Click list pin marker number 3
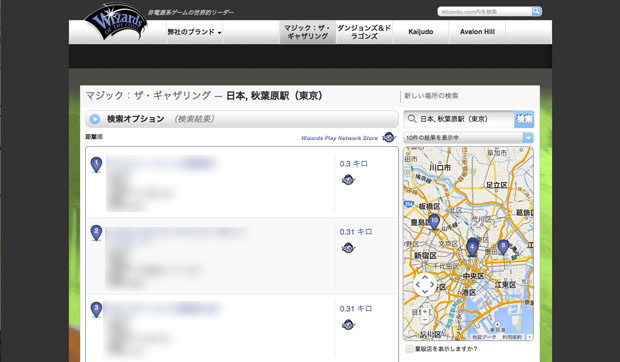Image resolution: width=620 pixels, height=362 pixels. [x=96, y=310]
